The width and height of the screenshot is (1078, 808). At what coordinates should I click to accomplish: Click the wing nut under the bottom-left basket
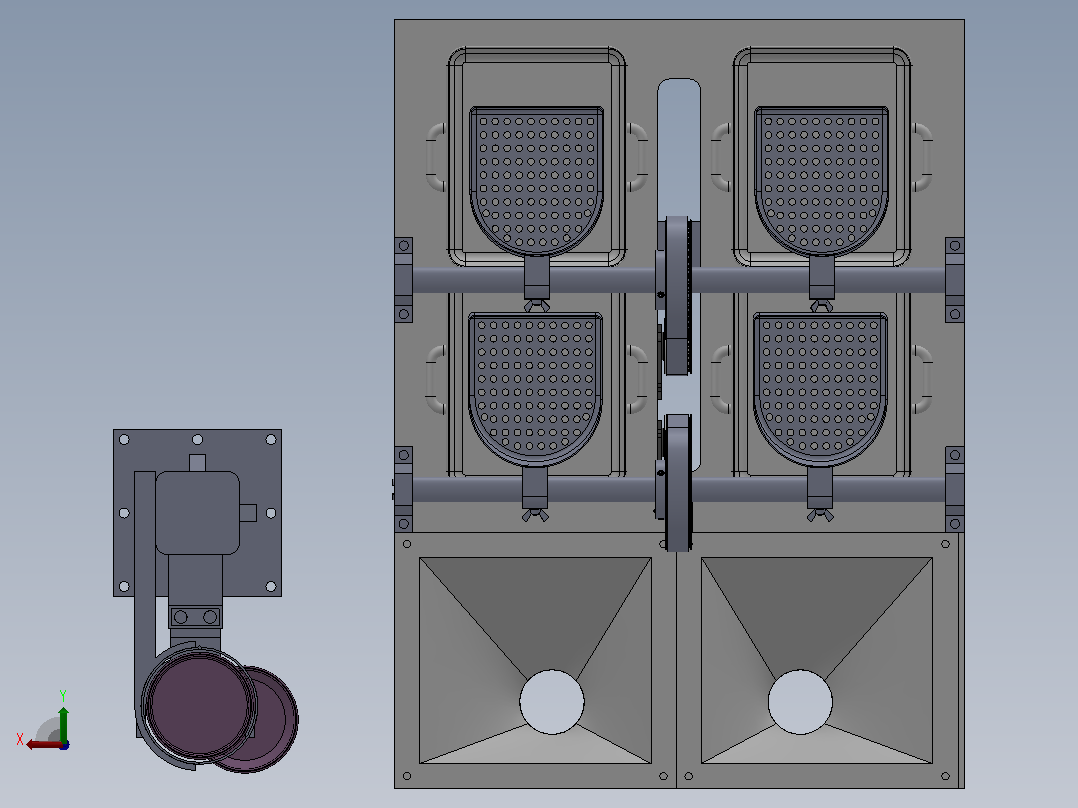(535, 515)
